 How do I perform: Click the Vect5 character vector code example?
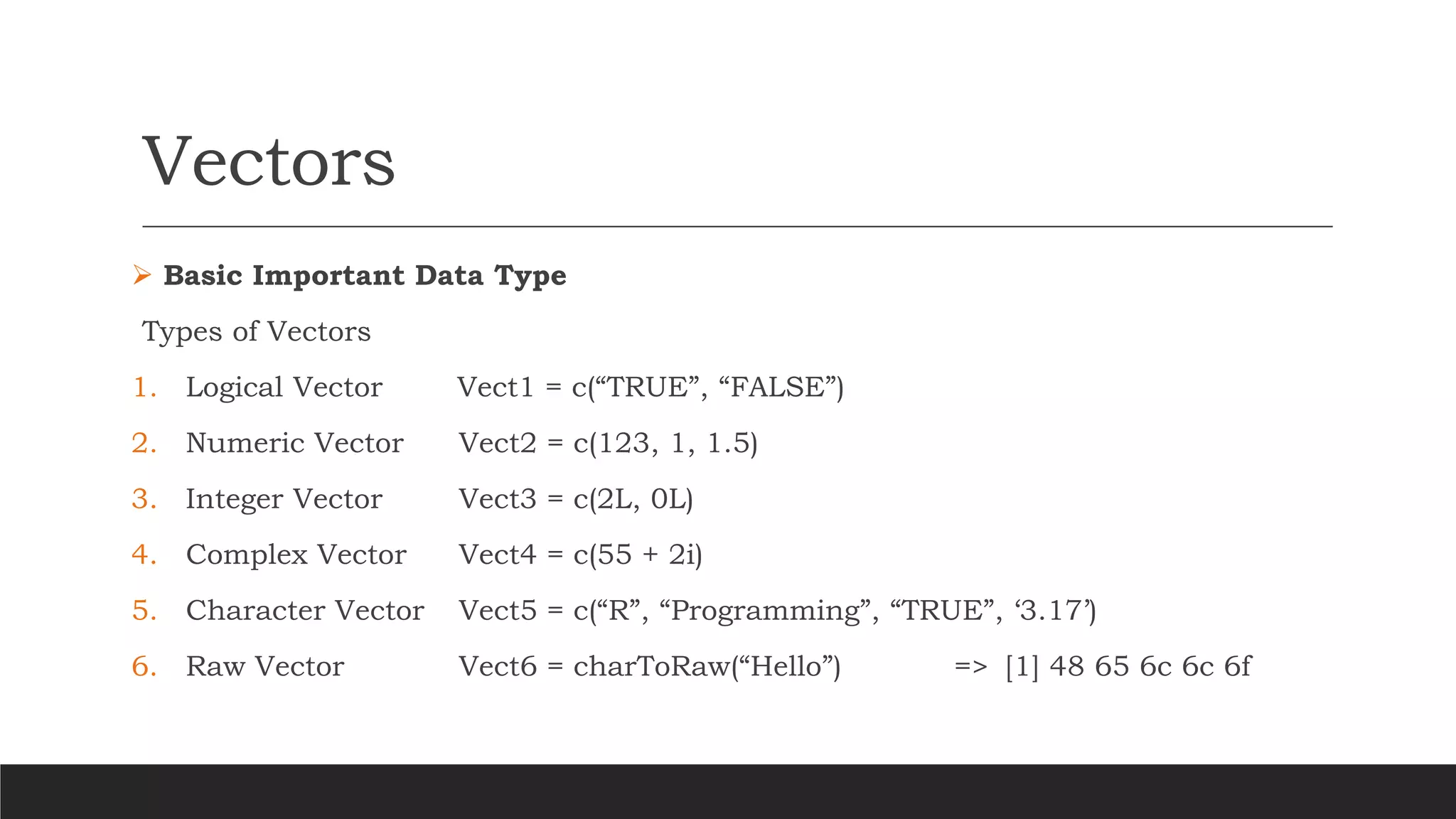777,611
